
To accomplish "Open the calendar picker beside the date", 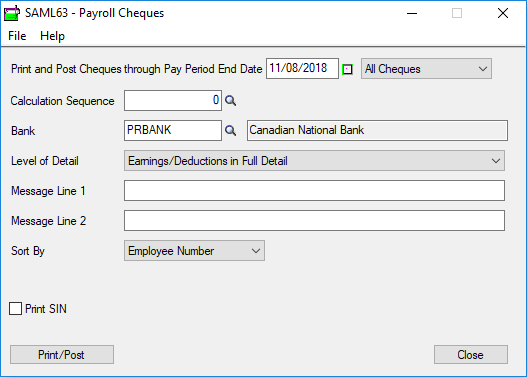I will 347,70.
